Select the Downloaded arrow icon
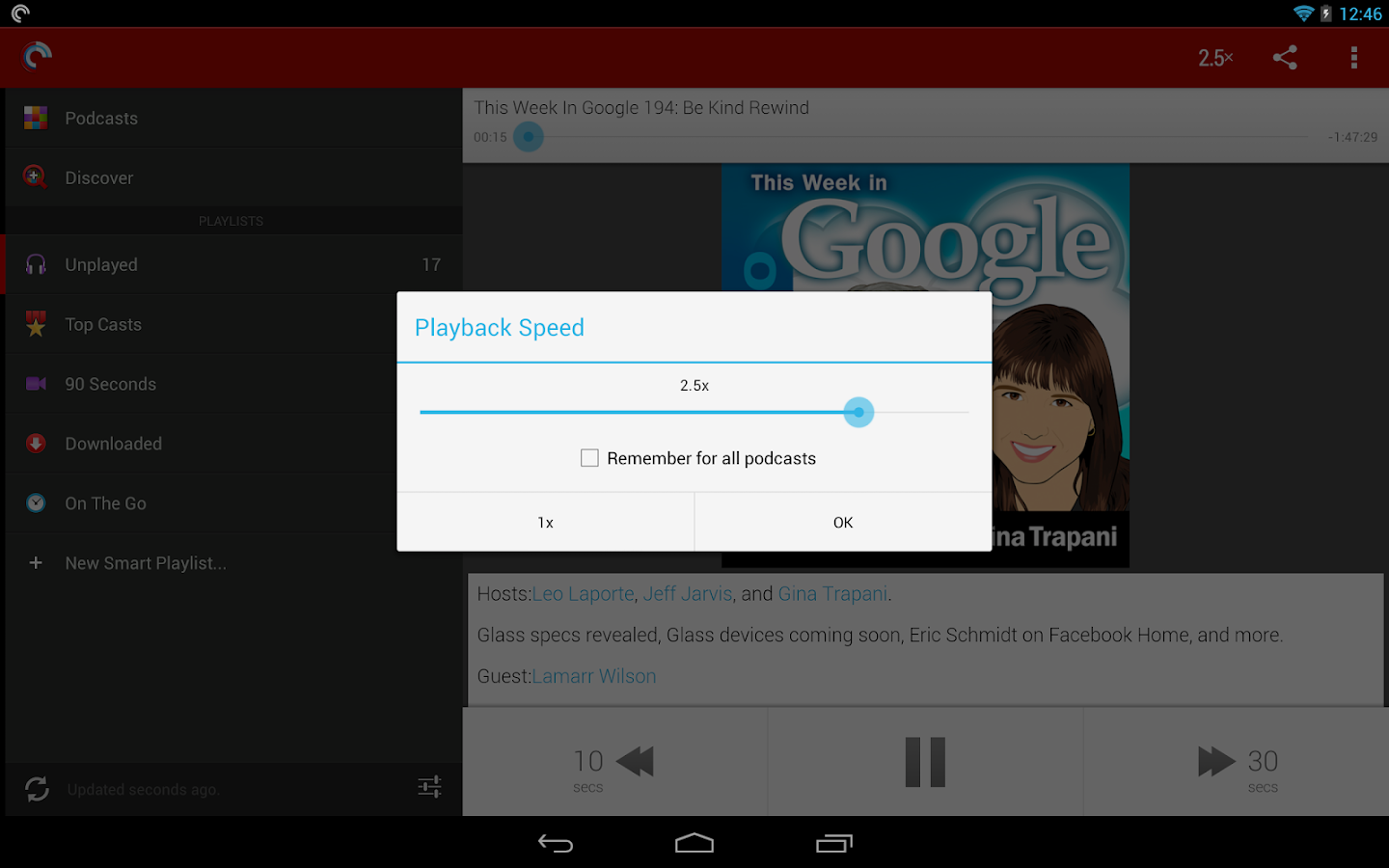 (x=36, y=444)
